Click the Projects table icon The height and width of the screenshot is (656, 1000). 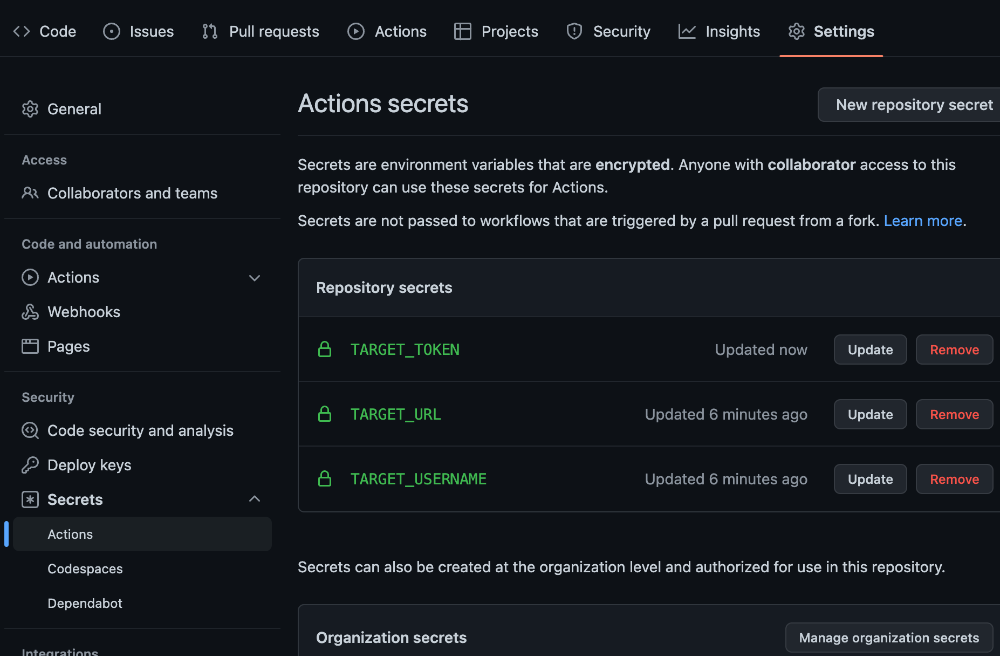[x=462, y=31]
